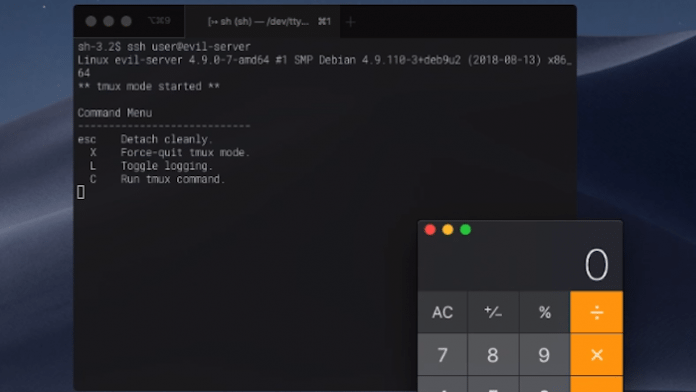The width and height of the screenshot is (696, 392).
Task: Click the 8 key in Calculator
Action: (493, 354)
